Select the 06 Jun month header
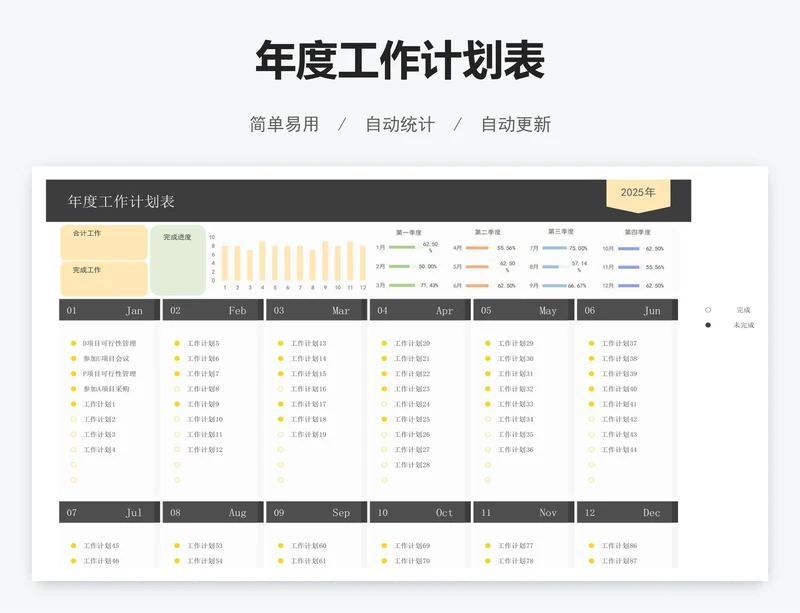This screenshot has width=800, height=613. click(627, 310)
